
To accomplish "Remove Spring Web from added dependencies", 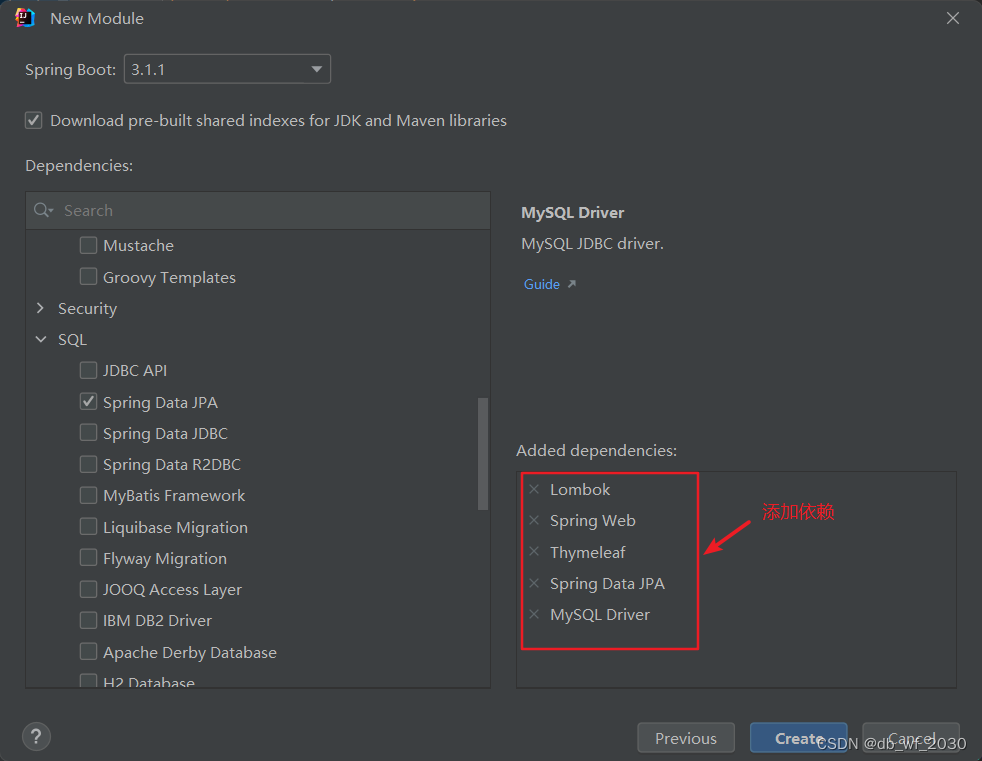I will click(x=534, y=520).
